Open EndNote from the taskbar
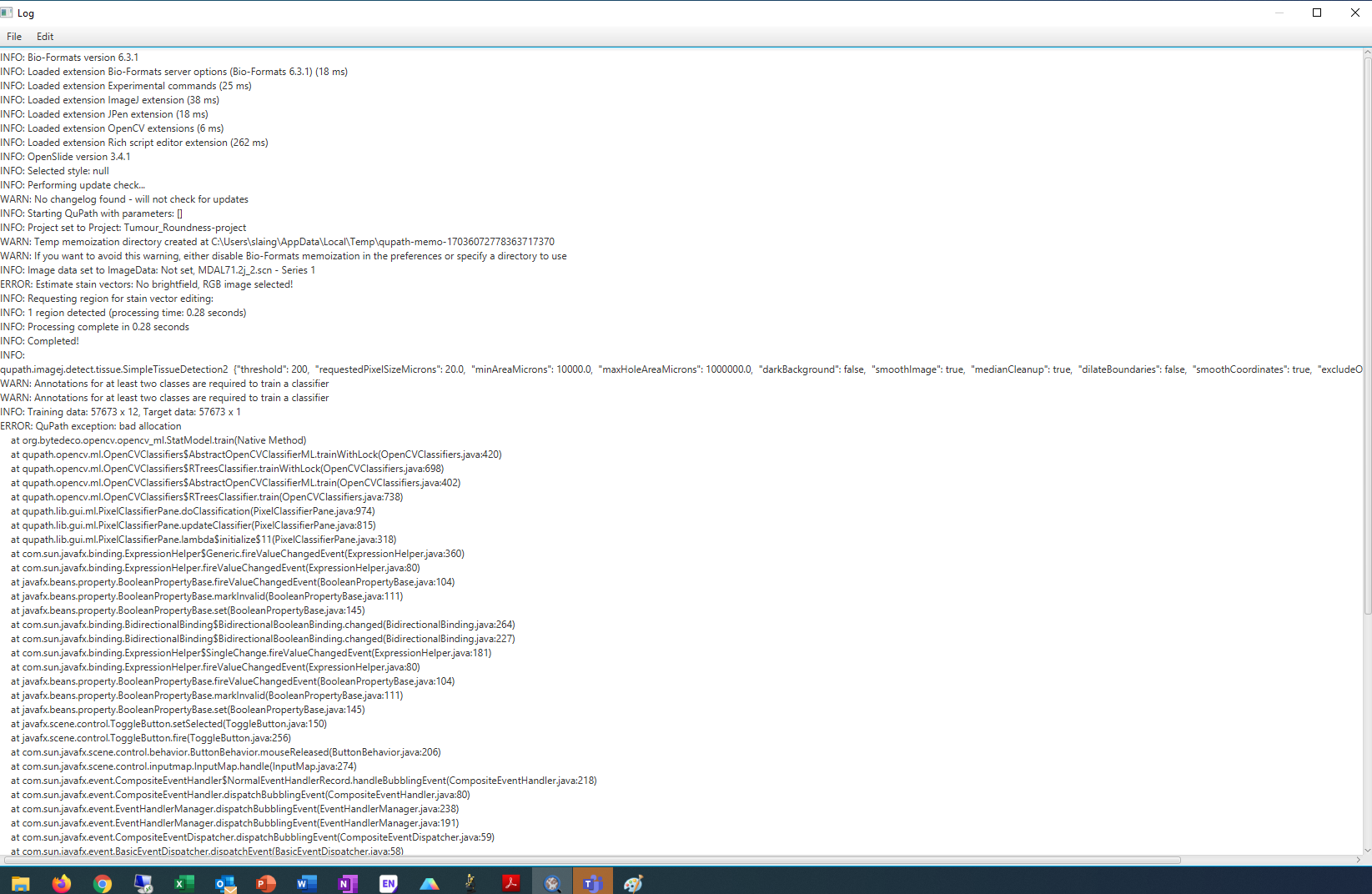 pyautogui.click(x=388, y=881)
